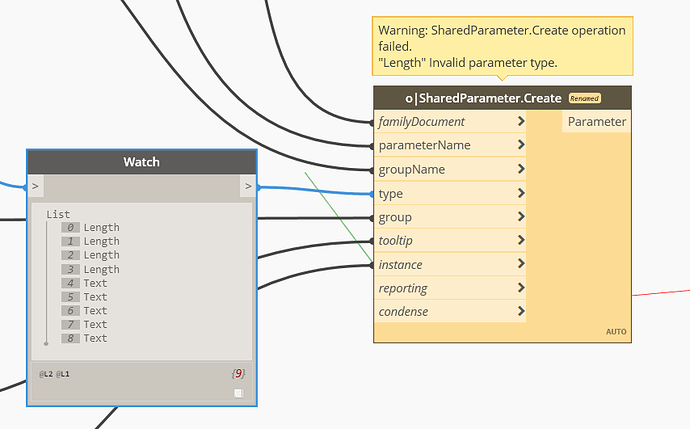Select index 3 Length item
The height and width of the screenshot is (429, 690).
pyautogui.click(x=91, y=269)
